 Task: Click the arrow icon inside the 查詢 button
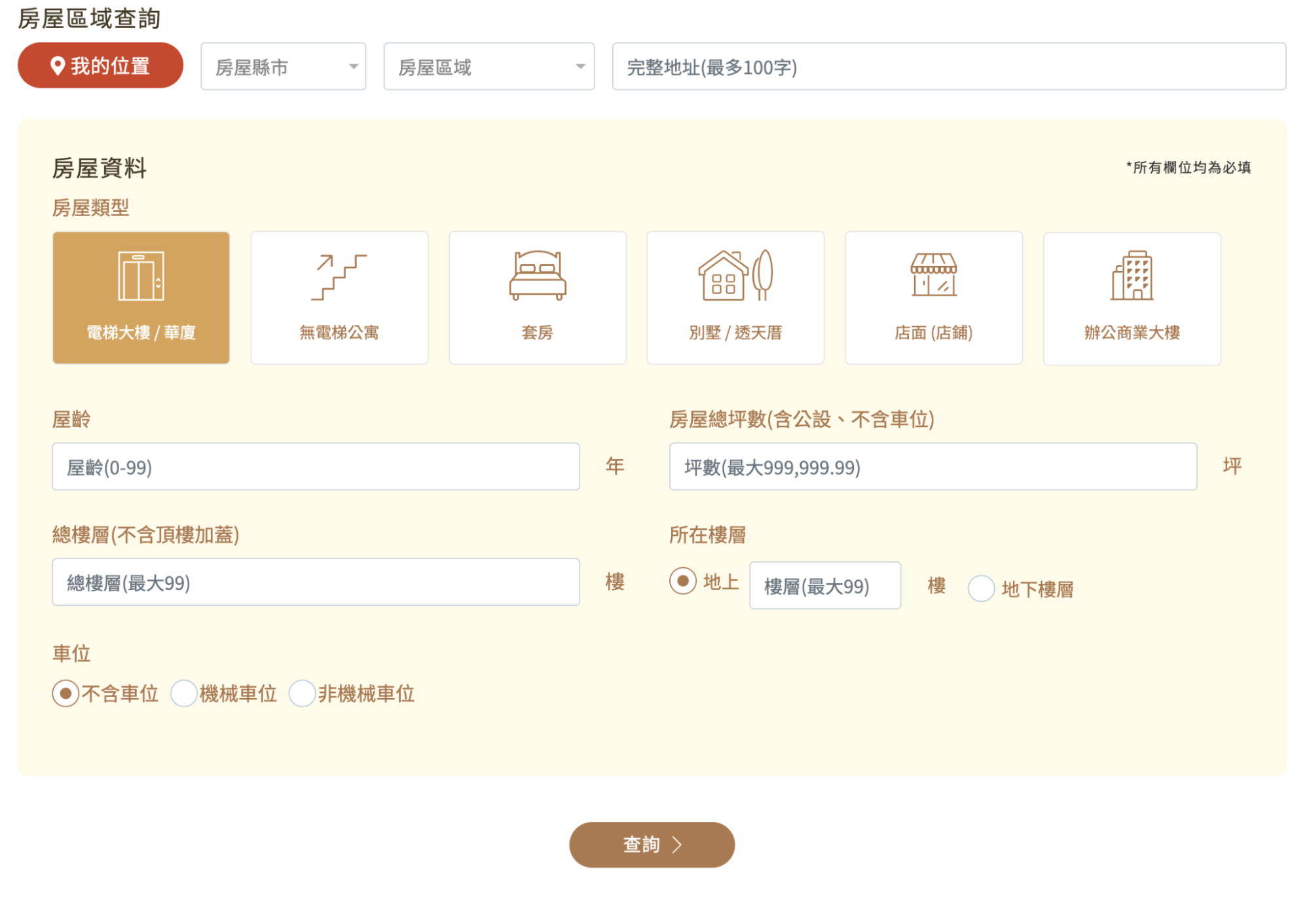(677, 845)
